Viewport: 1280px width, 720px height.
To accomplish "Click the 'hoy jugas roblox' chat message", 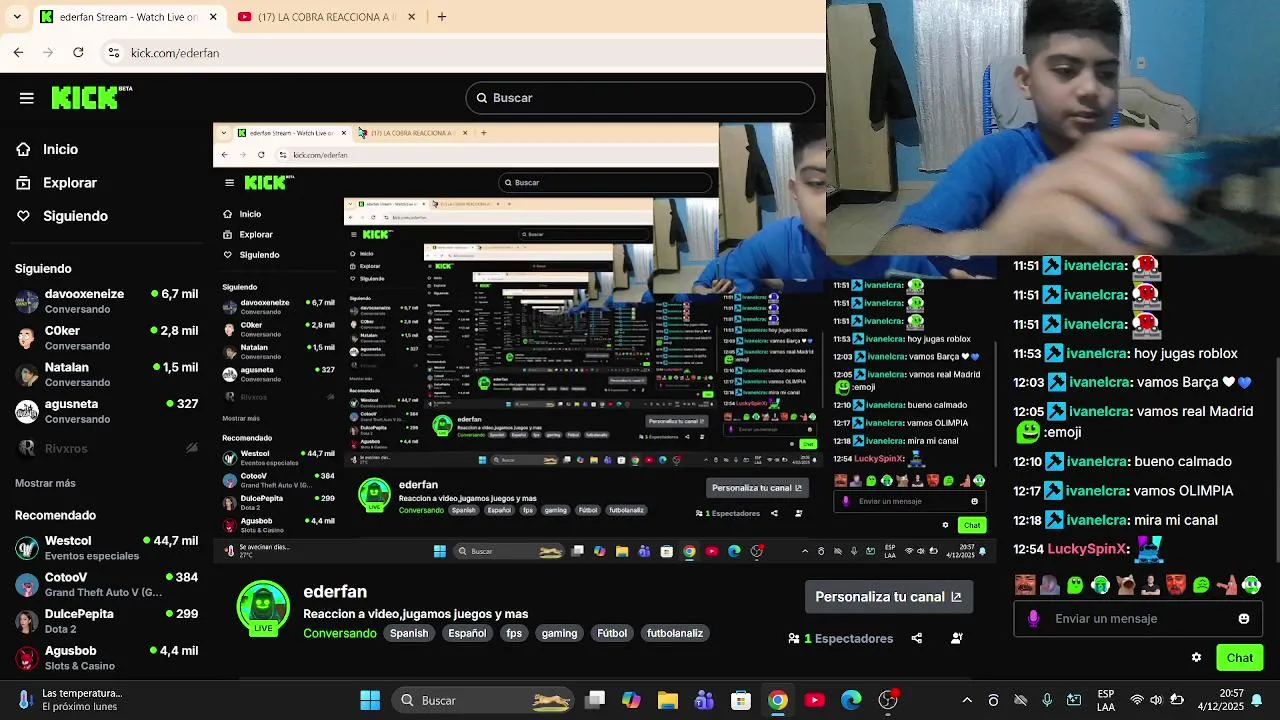I will point(1186,353).
